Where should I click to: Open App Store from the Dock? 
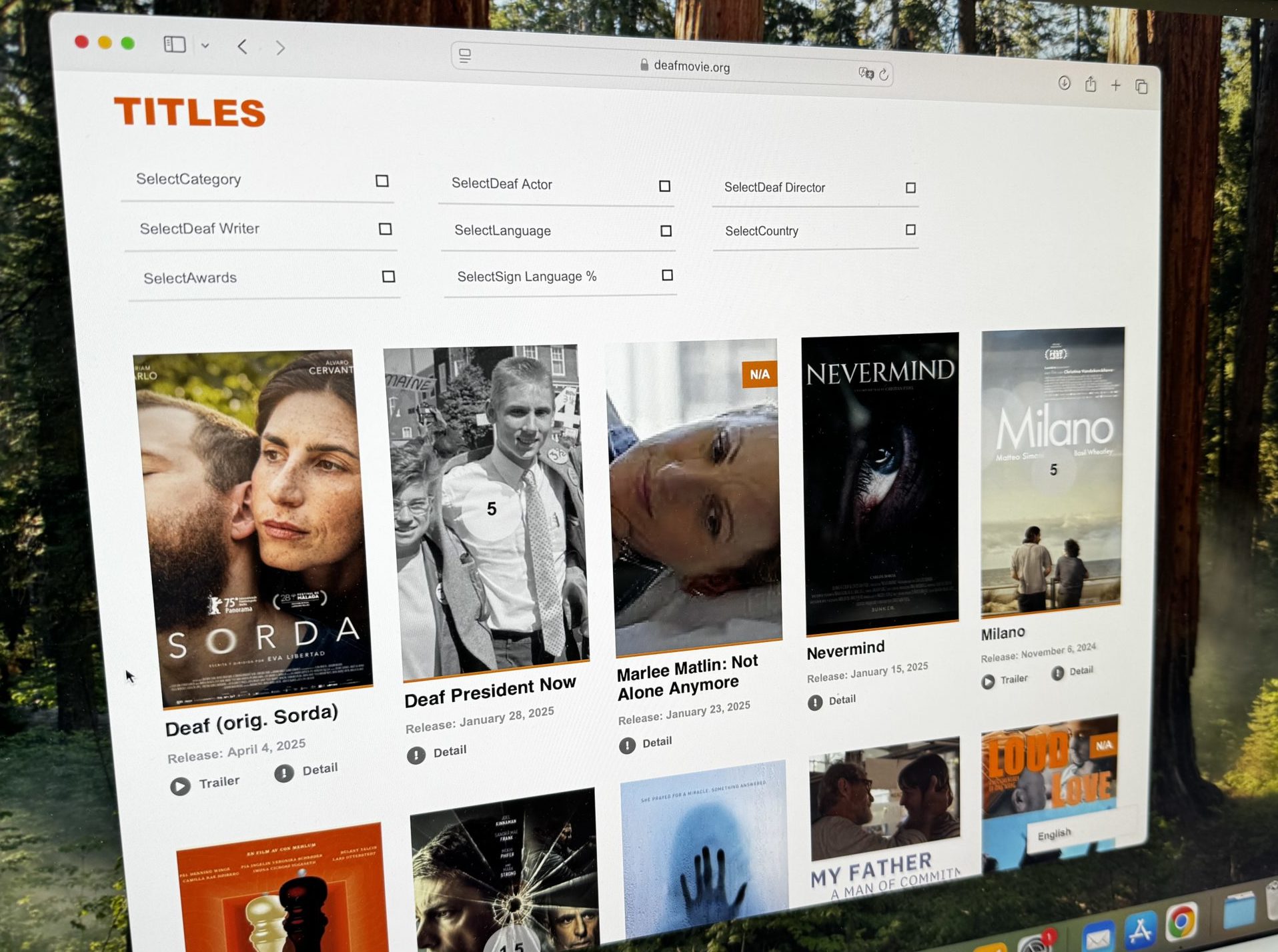1141,929
